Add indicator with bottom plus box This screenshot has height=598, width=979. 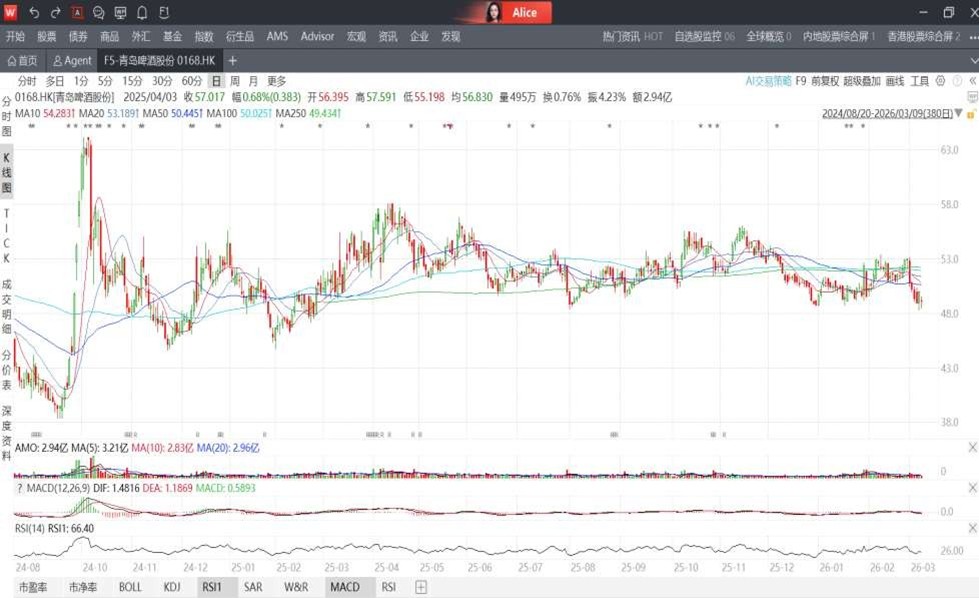tap(421, 587)
